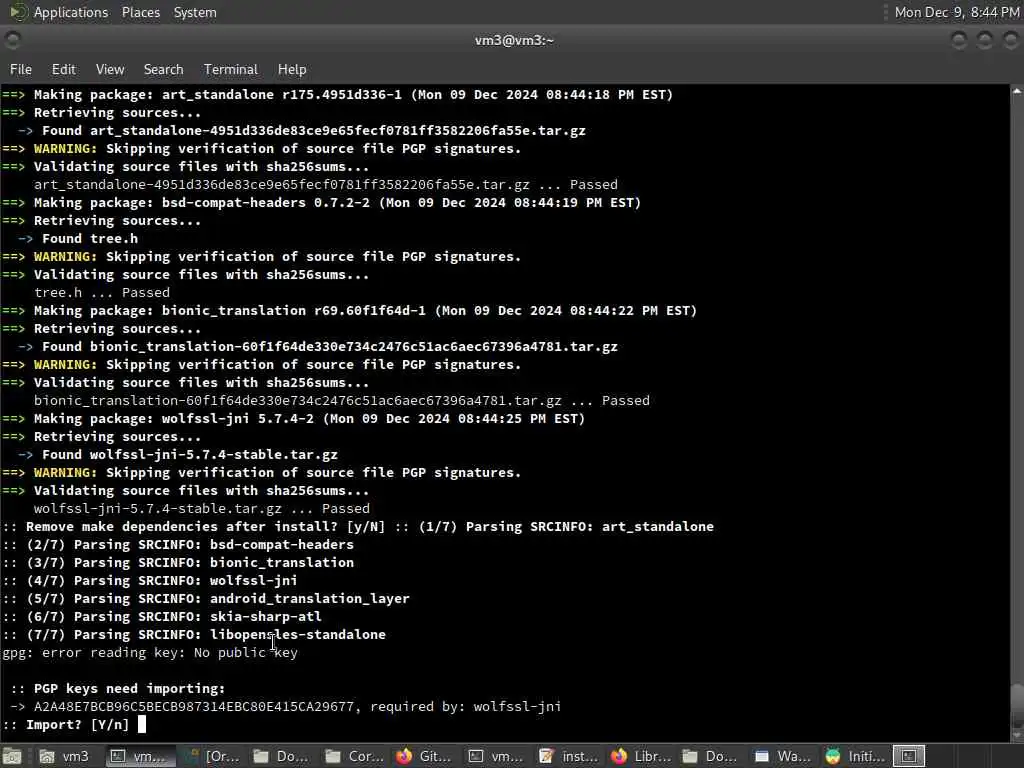
Task: Click '(2/7) Parsing SRCINFO: bsd-compat-headers' line
Action: 178,545
